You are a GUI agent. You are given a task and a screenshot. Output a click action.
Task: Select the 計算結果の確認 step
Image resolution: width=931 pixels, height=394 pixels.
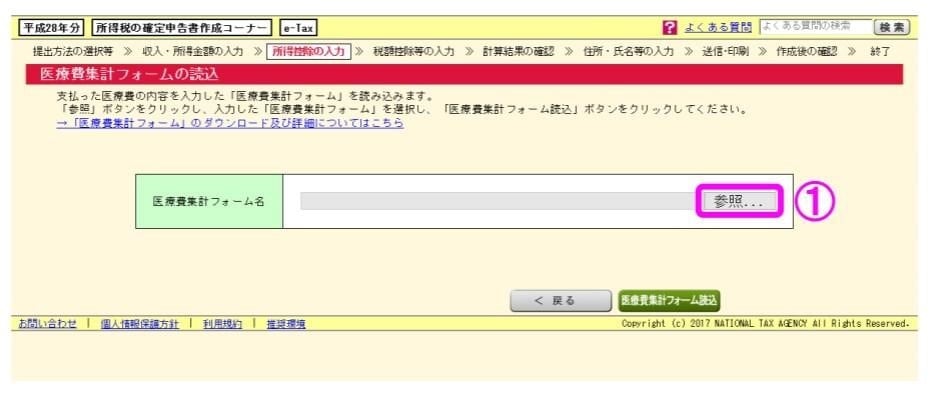click(x=518, y=52)
